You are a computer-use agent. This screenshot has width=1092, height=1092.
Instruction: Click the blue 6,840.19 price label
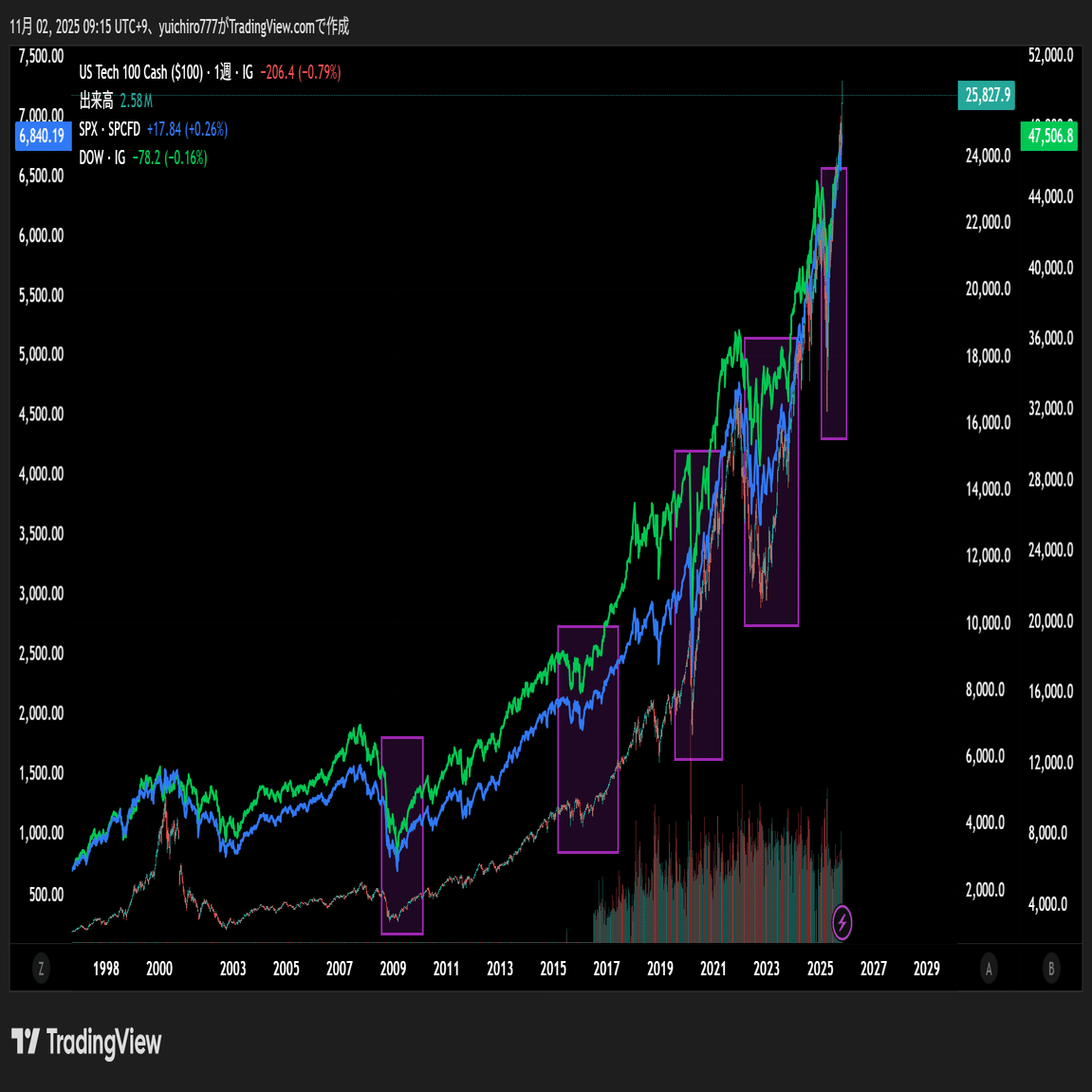[x=44, y=136]
